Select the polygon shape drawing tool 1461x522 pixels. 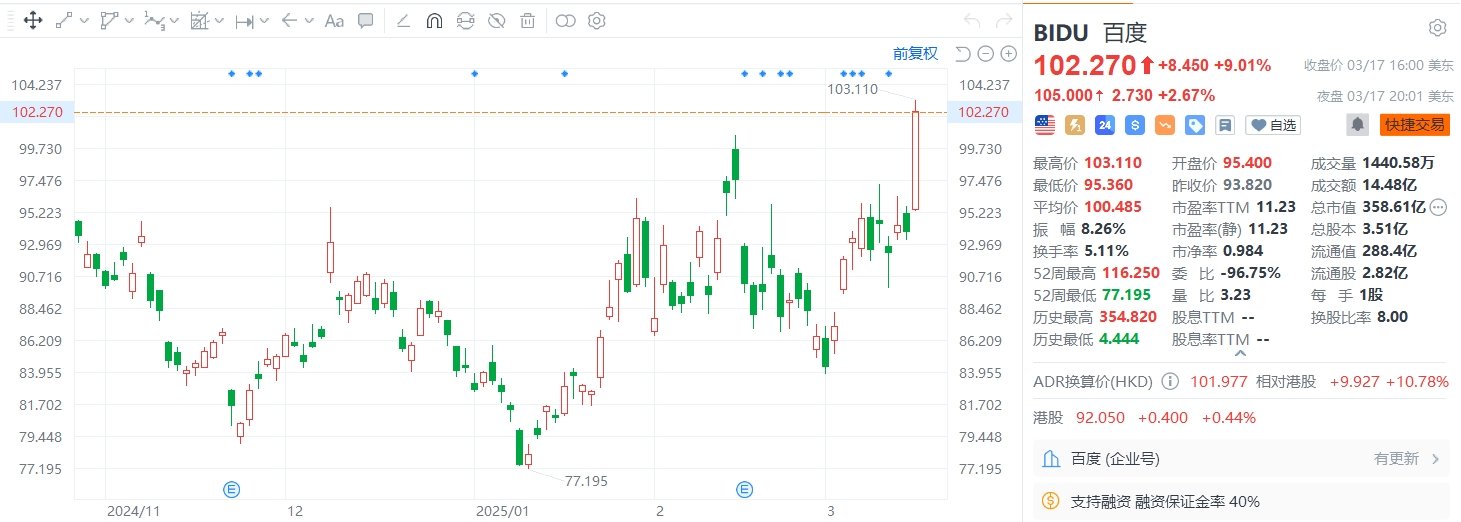[x=110, y=20]
